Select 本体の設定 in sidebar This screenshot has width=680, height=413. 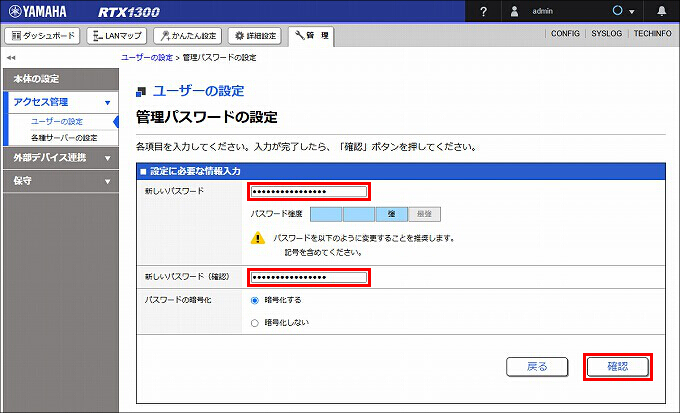coord(61,79)
